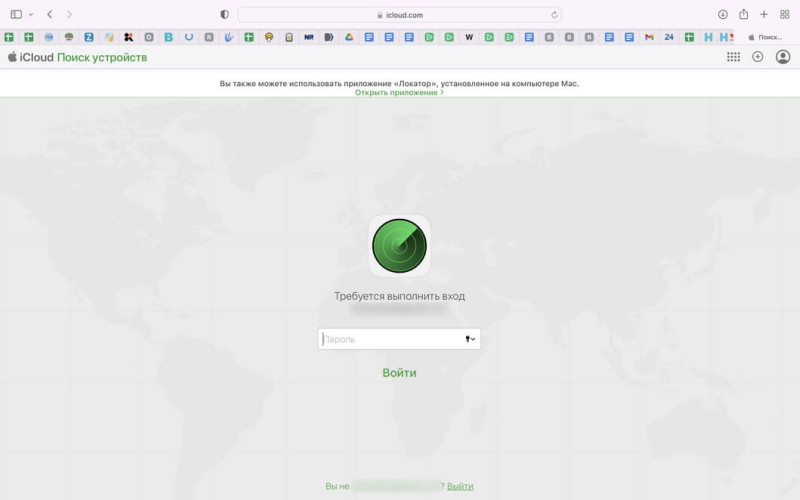Click the icloud.com address bar
The height and width of the screenshot is (500, 800).
click(400, 15)
